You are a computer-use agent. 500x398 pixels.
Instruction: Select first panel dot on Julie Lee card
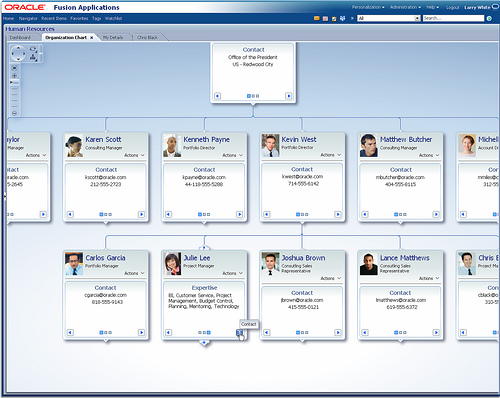(x=200, y=332)
